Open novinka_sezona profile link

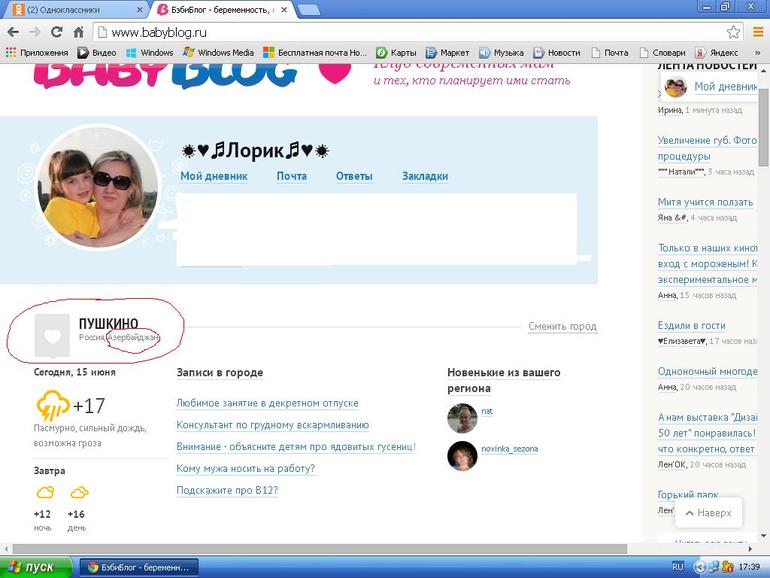click(510, 449)
